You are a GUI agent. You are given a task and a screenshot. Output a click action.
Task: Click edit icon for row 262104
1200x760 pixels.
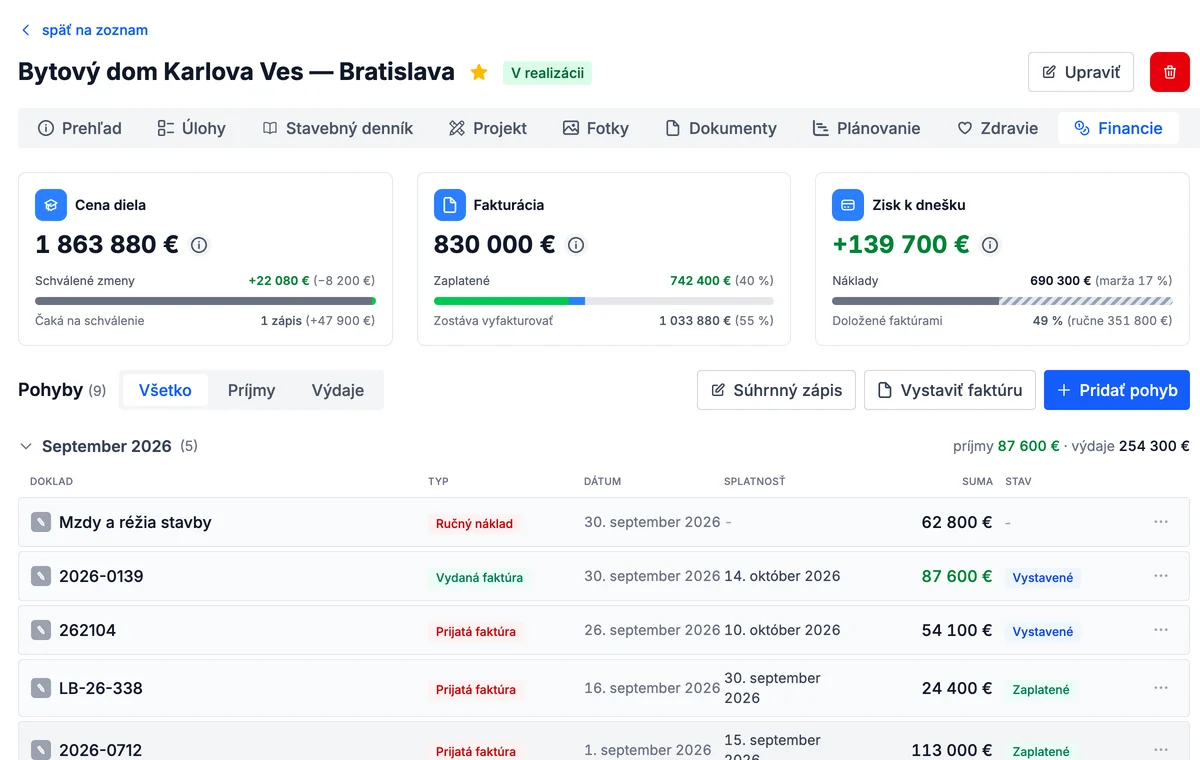40,630
